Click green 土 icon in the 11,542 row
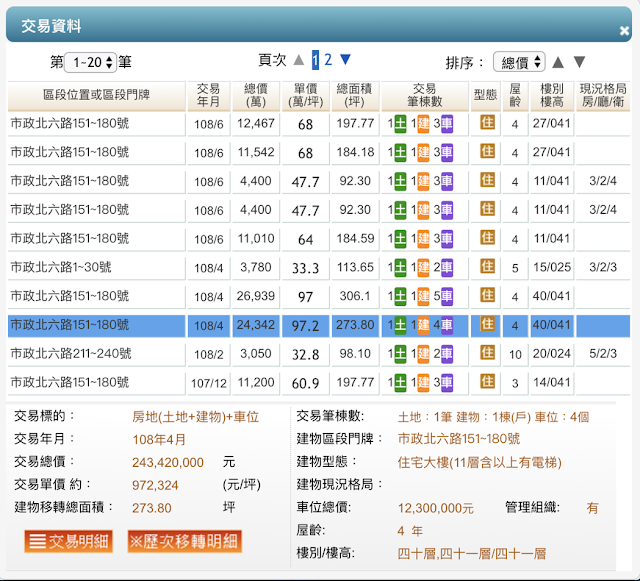Viewport: 640px width, 581px height. point(400,153)
